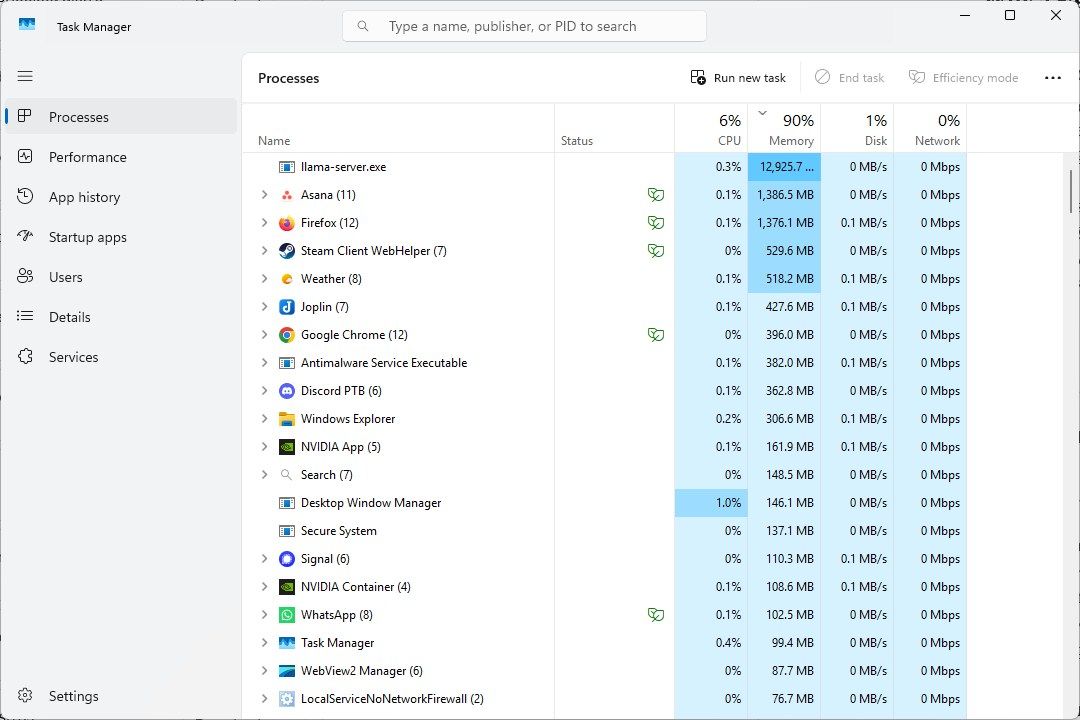Open the App history page
The image size is (1080, 720).
[x=121, y=196]
